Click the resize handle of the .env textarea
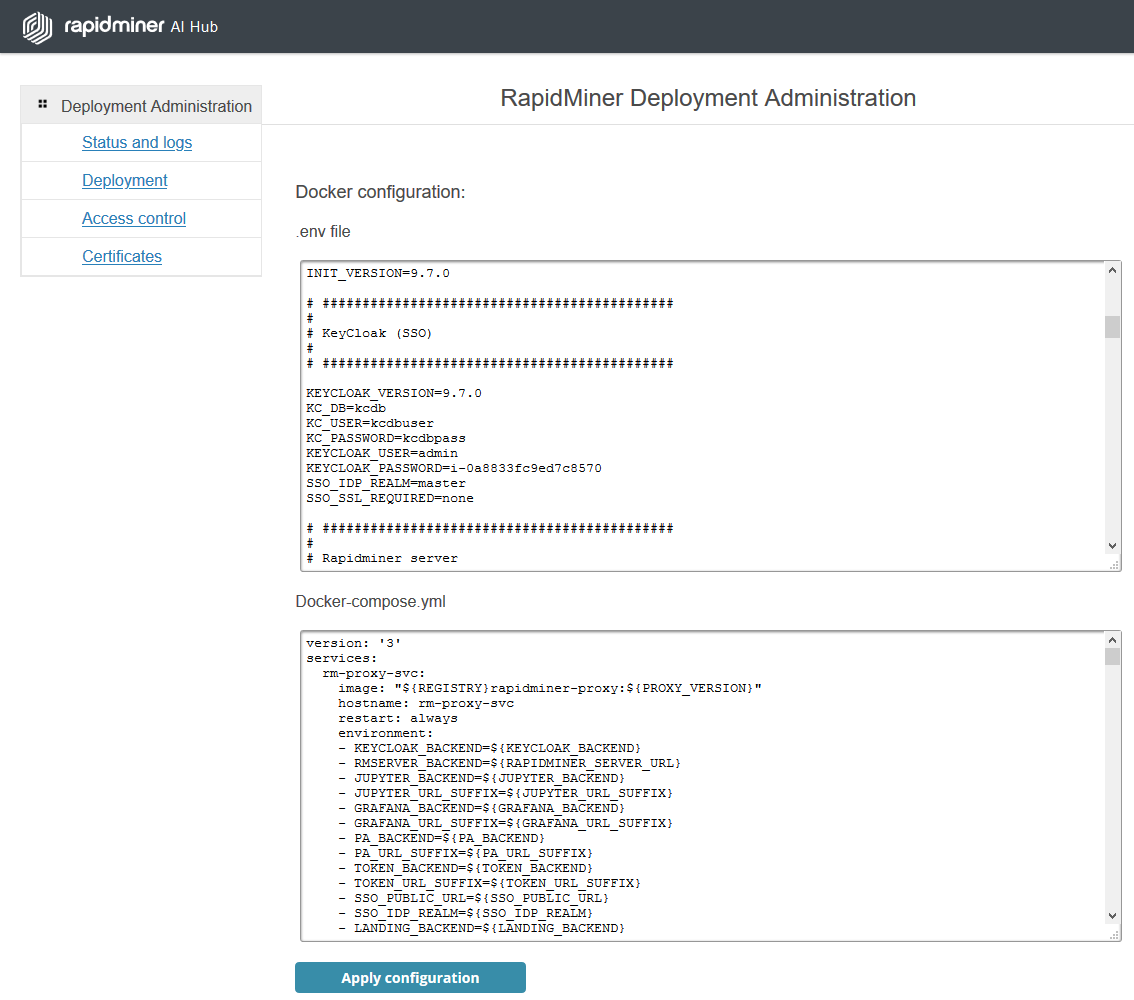1134x1000 pixels. tap(1117, 566)
